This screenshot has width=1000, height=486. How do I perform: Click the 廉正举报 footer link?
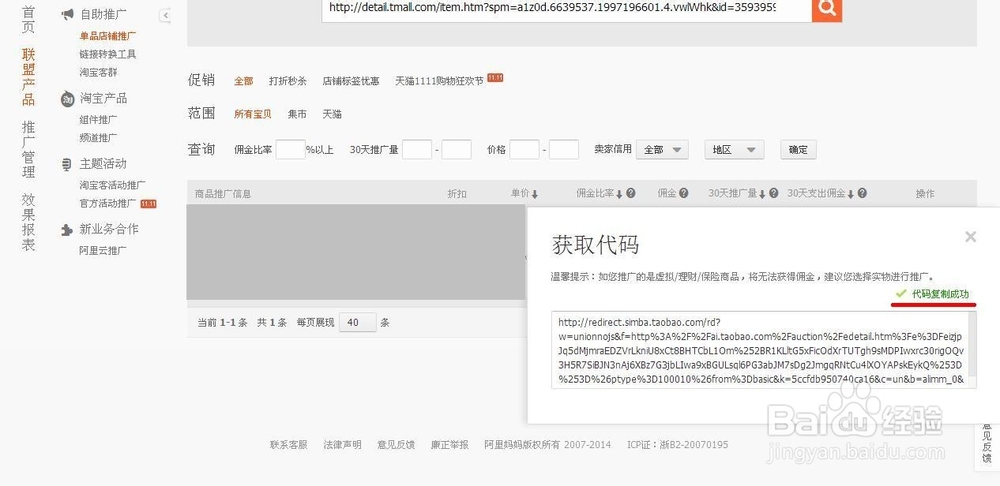tap(449, 445)
